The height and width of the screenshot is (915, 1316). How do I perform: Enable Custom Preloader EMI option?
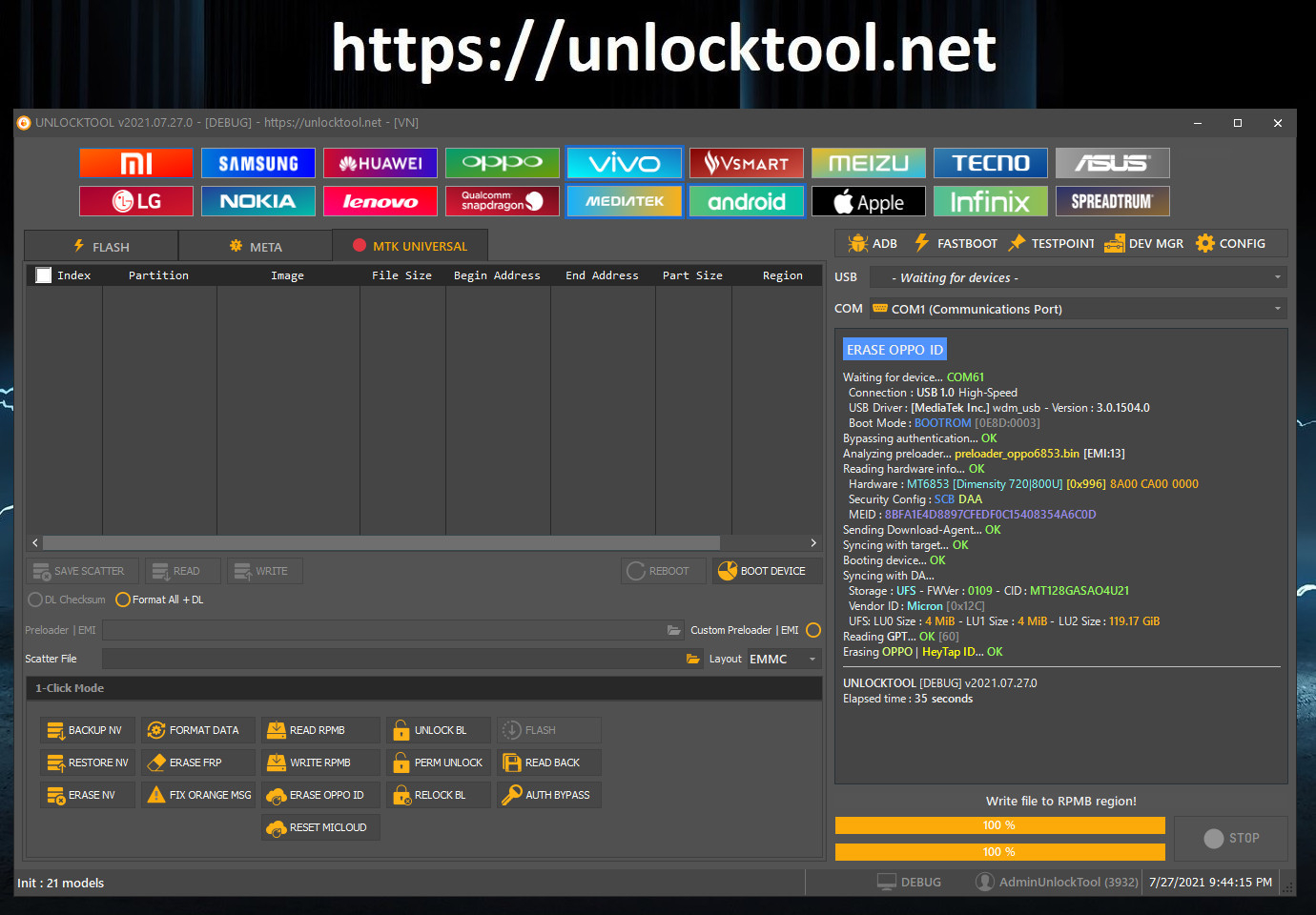pyautogui.click(x=813, y=630)
